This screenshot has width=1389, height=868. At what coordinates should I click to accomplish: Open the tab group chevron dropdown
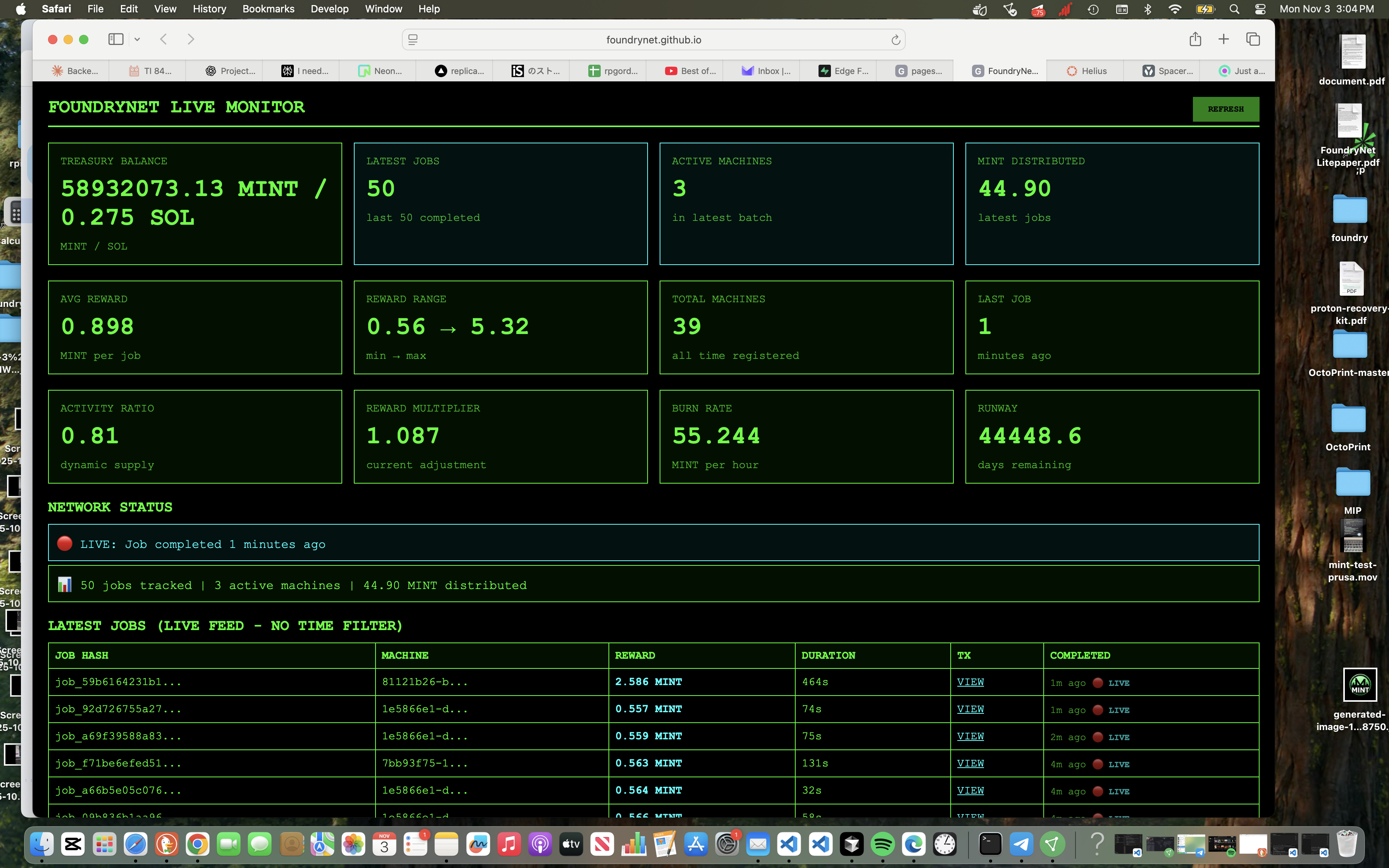(x=136, y=39)
